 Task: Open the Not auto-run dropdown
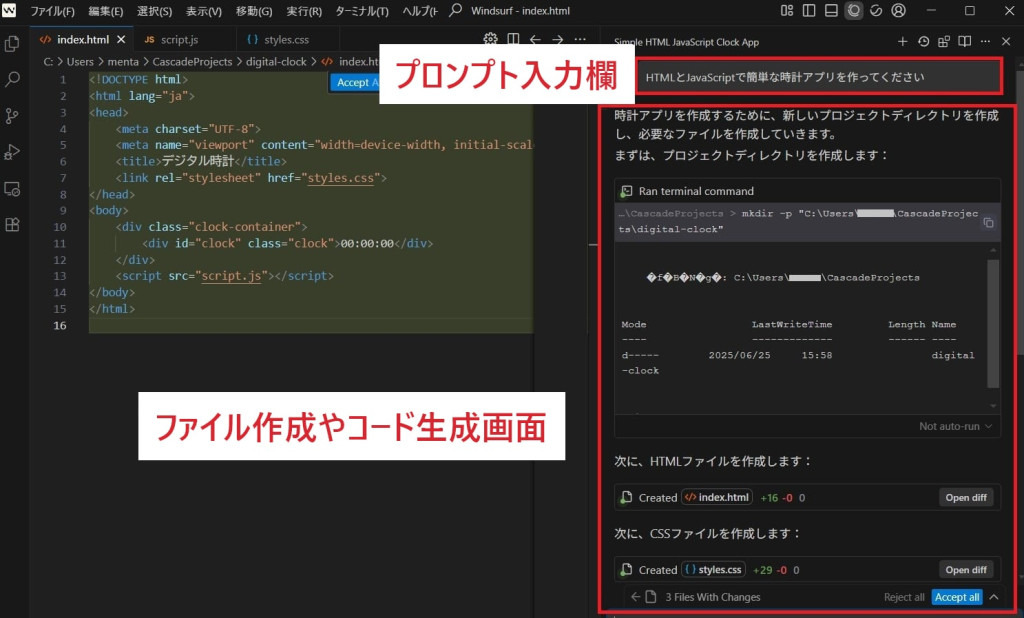pos(955,426)
